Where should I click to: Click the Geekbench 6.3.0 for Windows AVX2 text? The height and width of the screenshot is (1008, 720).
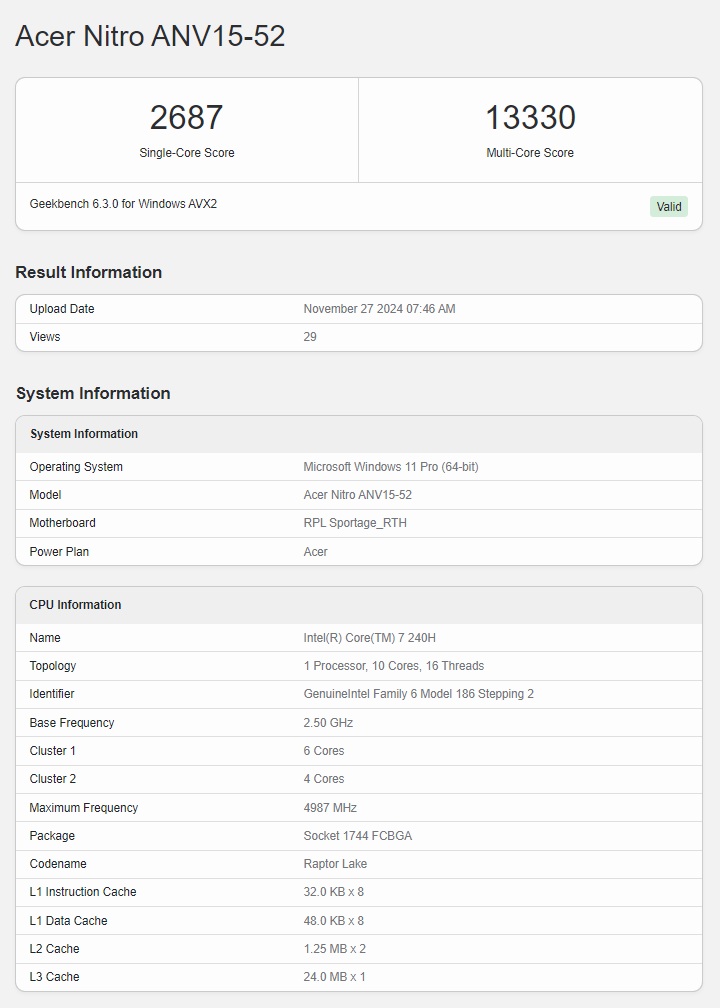[123, 204]
